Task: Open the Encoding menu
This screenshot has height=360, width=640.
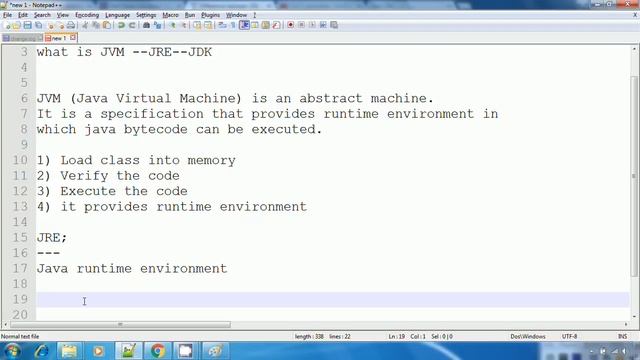Action: [x=87, y=15]
